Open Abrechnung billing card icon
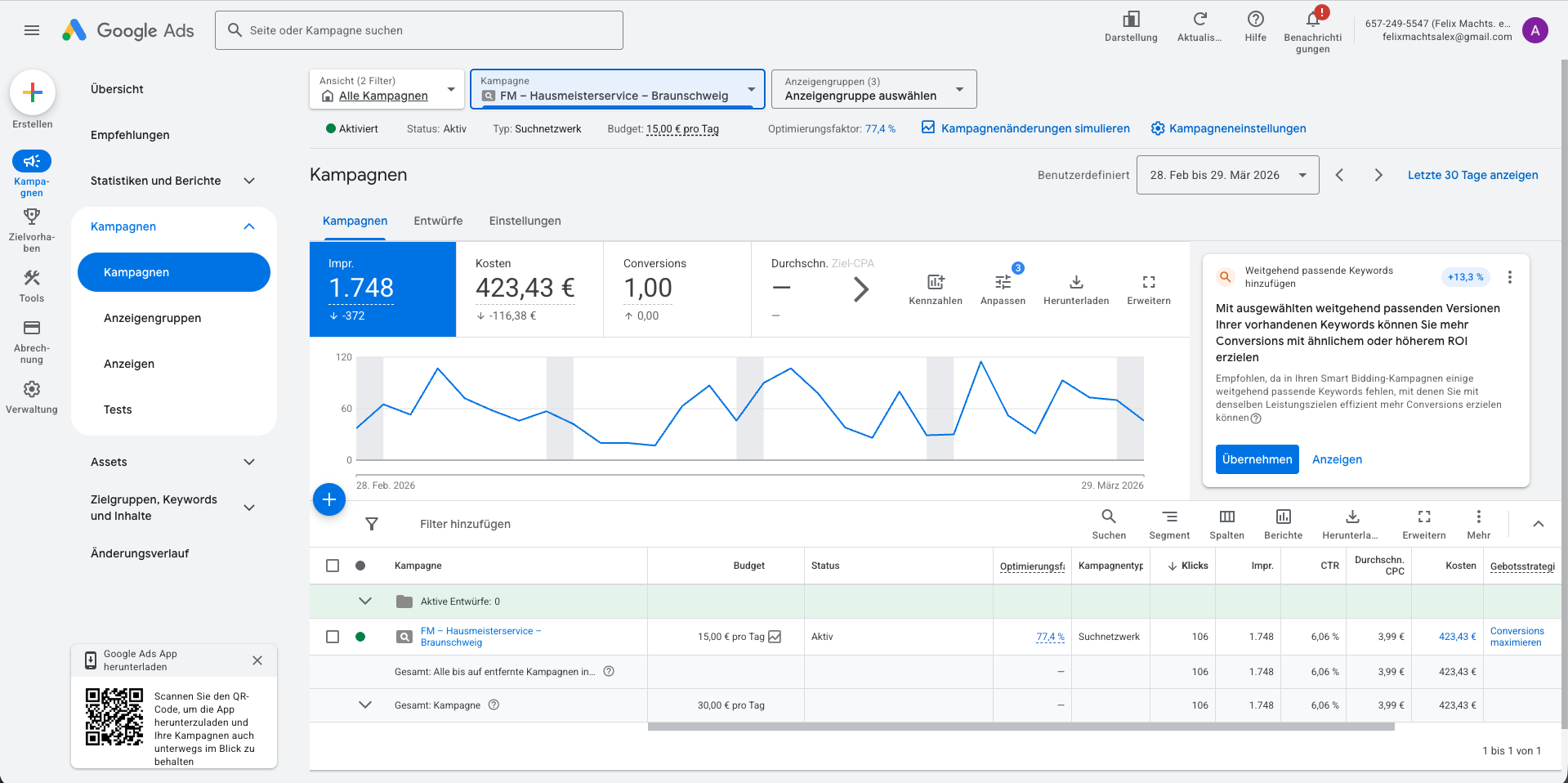The image size is (1568, 783). tap(32, 328)
